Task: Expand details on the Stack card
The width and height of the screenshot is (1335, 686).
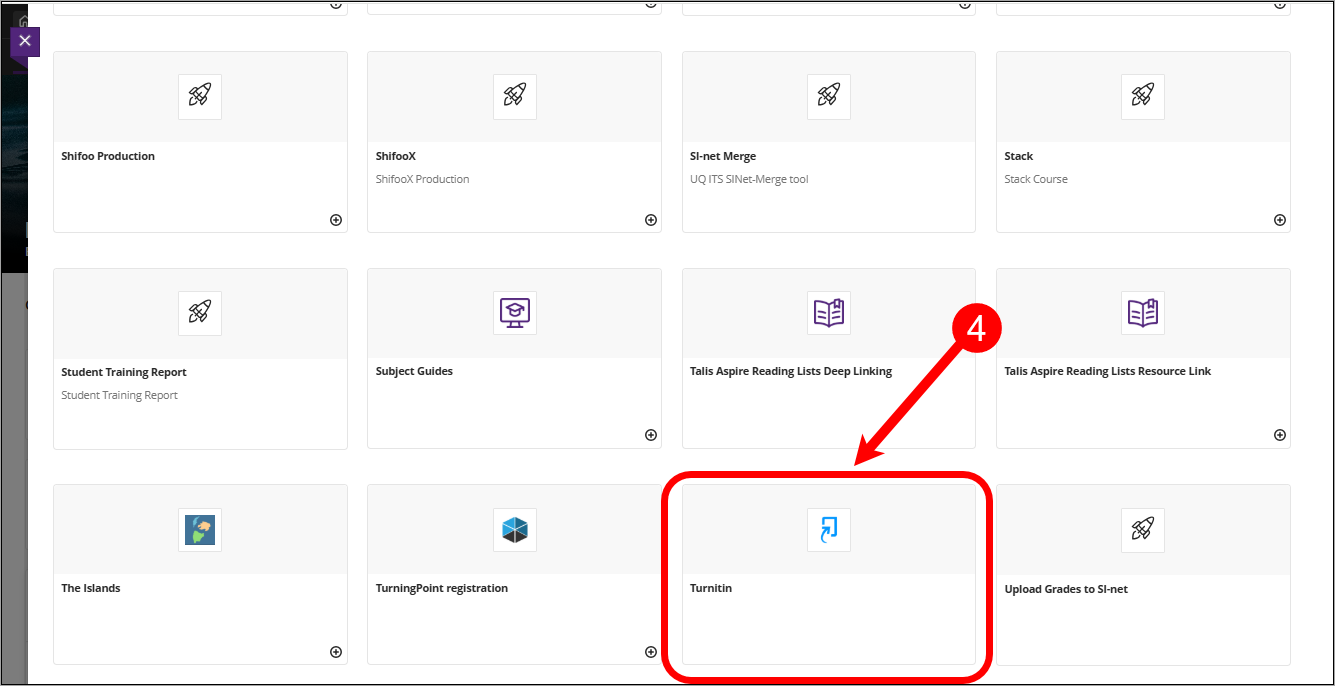Action: 1279,219
